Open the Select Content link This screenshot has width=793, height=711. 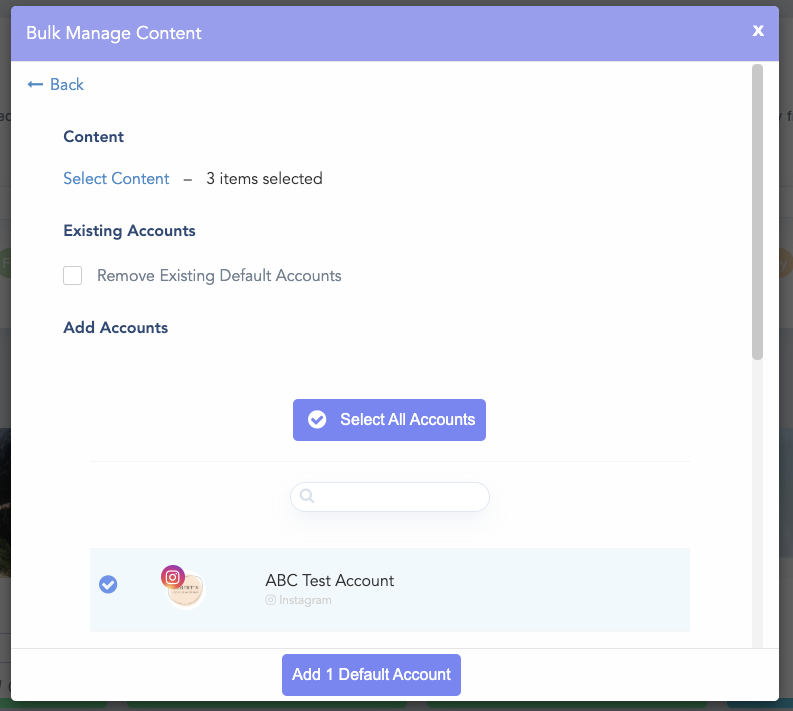click(x=116, y=179)
